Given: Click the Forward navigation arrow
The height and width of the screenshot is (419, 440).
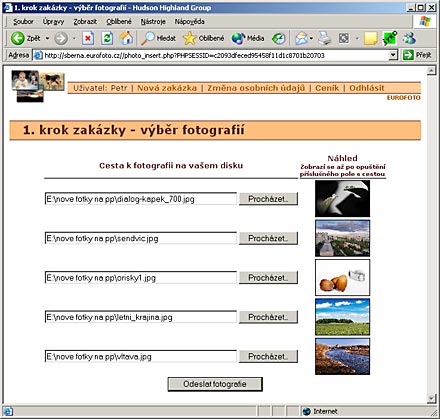Looking at the screenshot, I should point(61,38).
